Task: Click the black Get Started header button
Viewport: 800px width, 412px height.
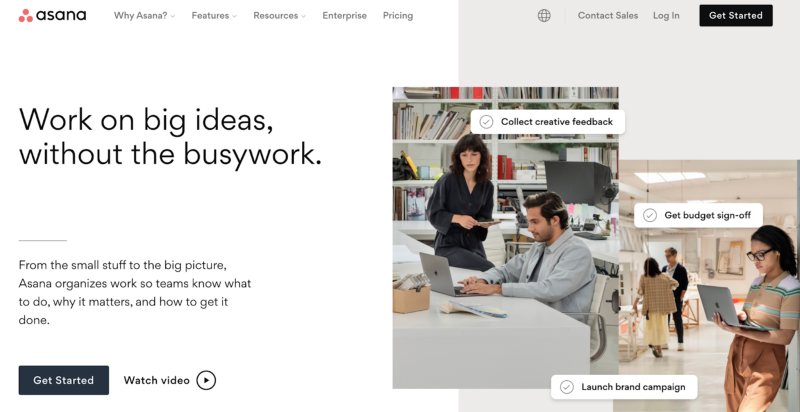Action: pyautogui.click(x=736, y=15)
